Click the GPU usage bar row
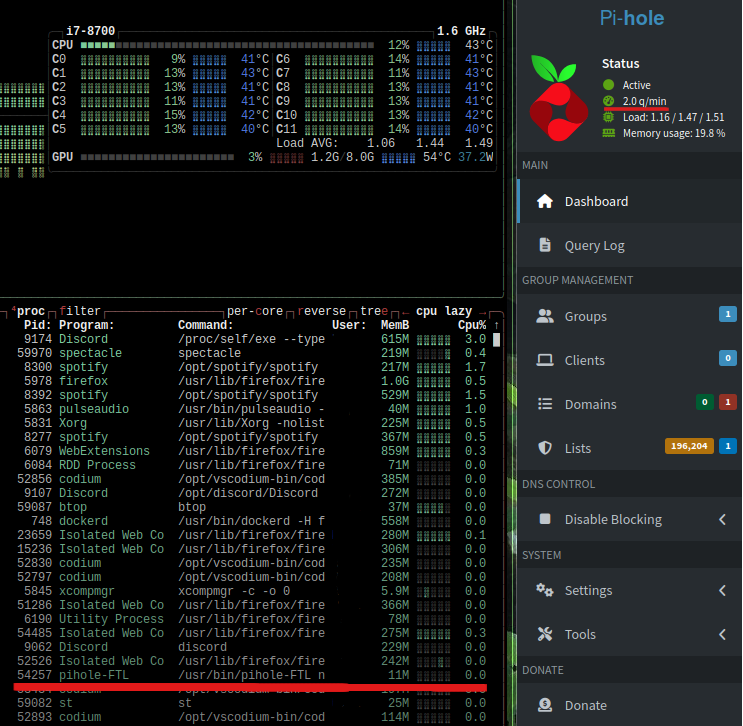 [272, 157]
